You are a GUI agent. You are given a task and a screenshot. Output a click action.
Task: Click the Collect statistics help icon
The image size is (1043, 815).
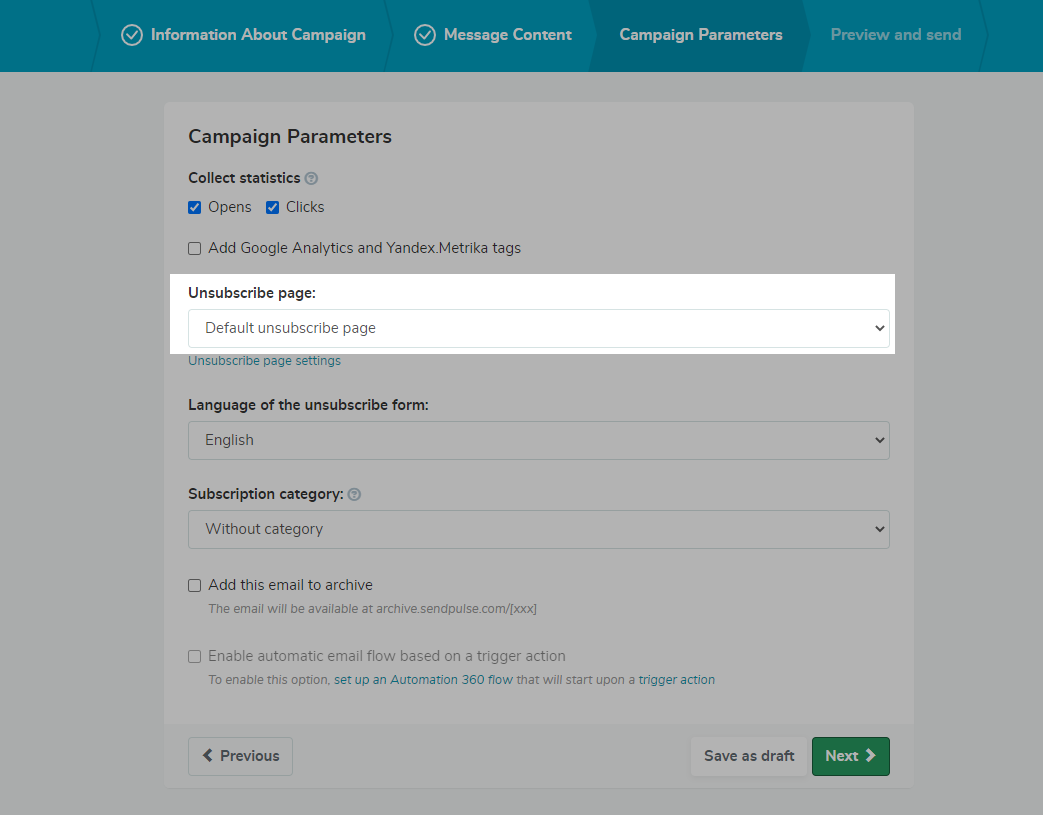(x=311, y=179)
